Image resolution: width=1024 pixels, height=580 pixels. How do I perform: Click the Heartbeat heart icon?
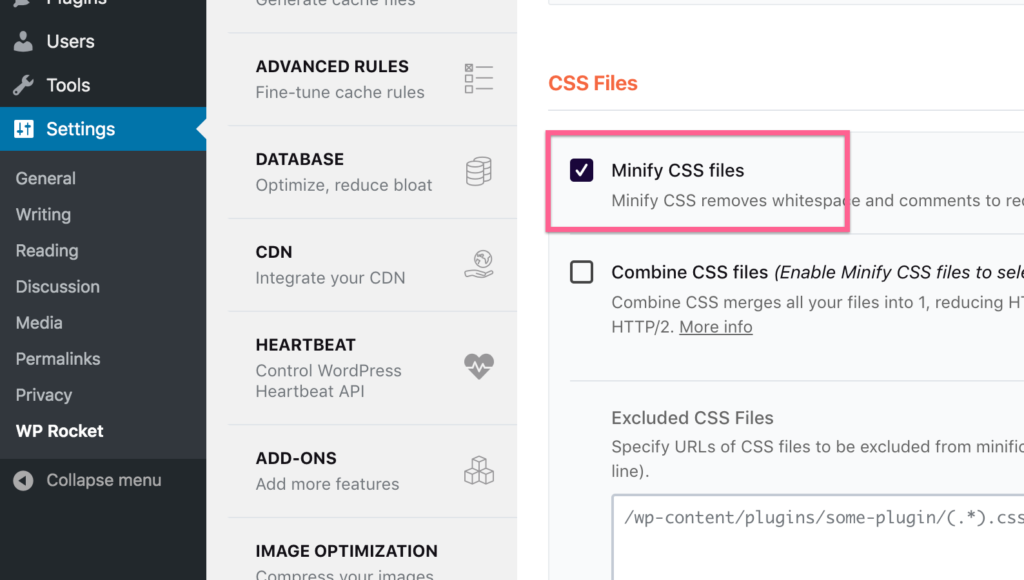(479, 366)
